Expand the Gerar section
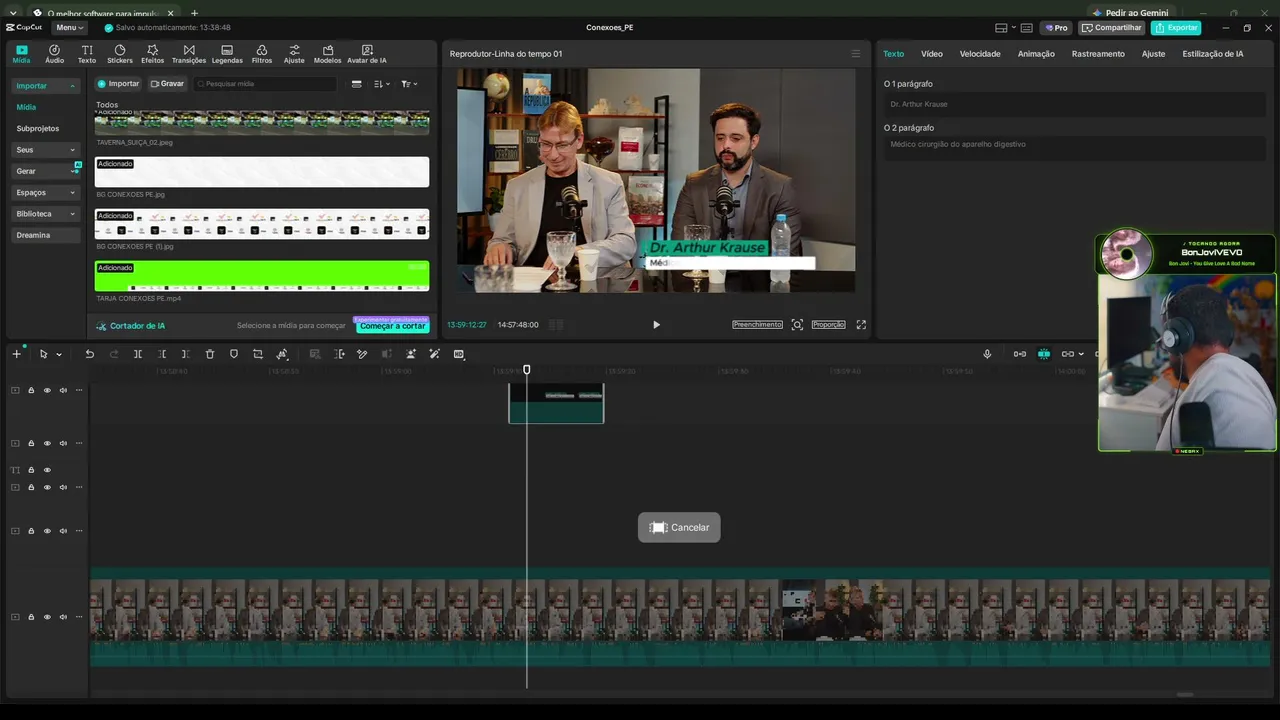 point(72,171)
